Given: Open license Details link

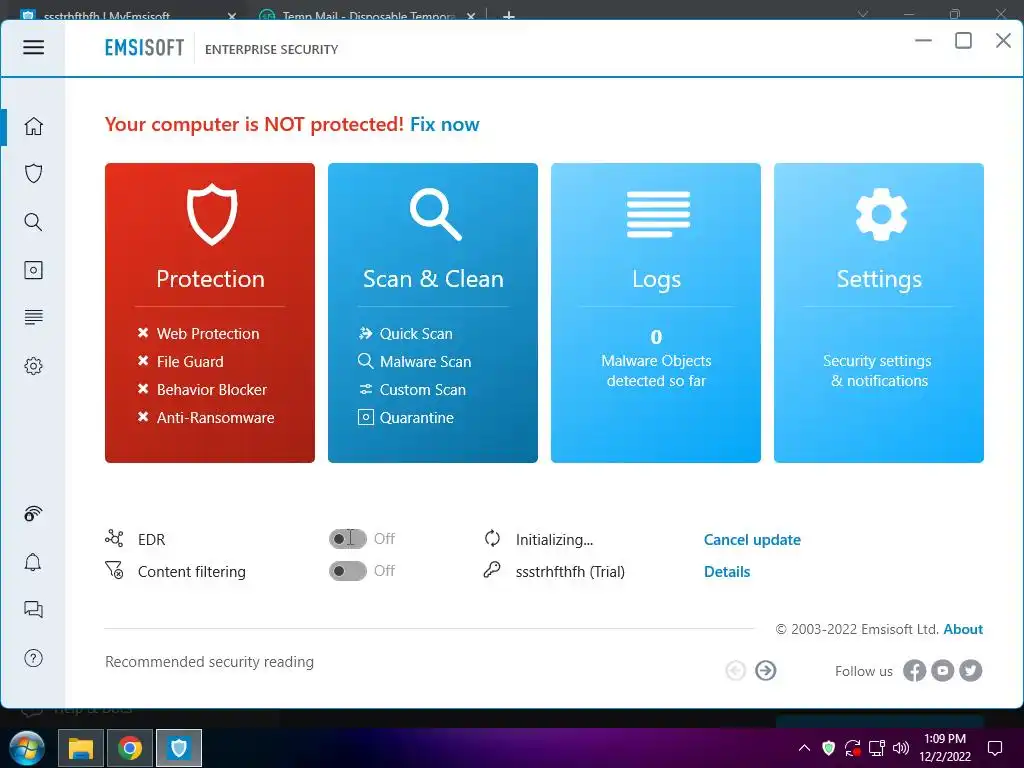Looking at the screenshot, I should pos(727,571).
